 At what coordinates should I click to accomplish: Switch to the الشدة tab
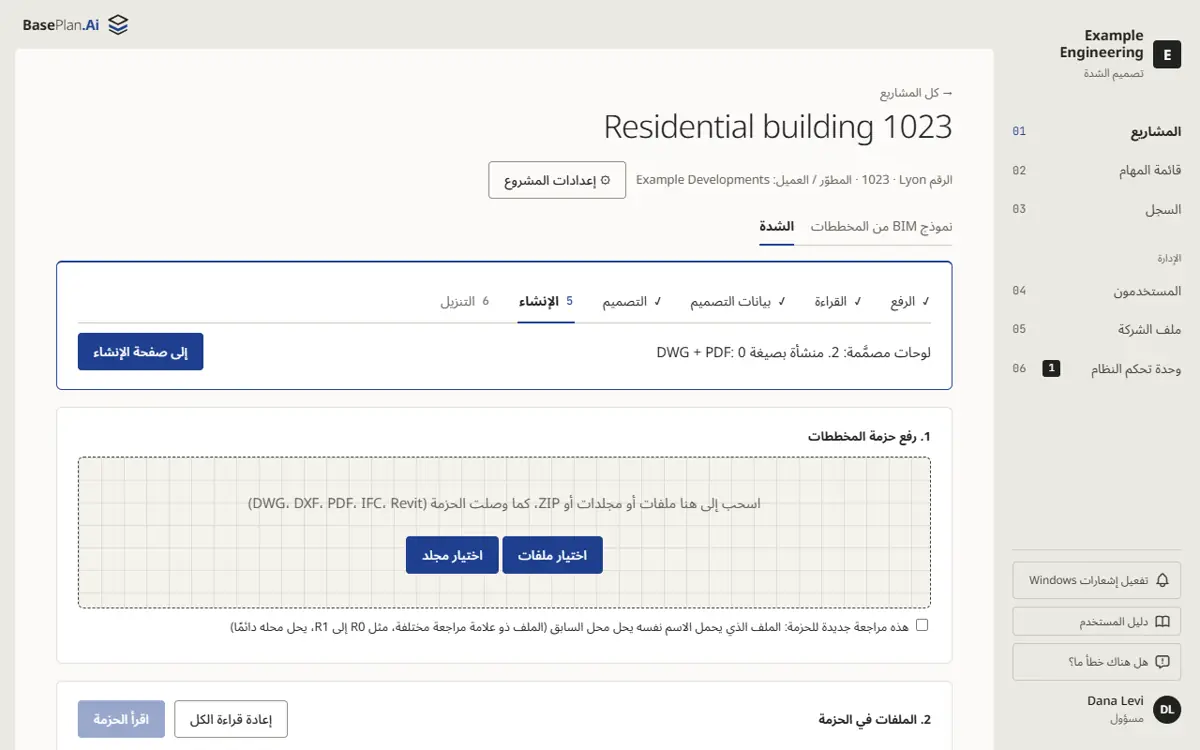point(777,227)
